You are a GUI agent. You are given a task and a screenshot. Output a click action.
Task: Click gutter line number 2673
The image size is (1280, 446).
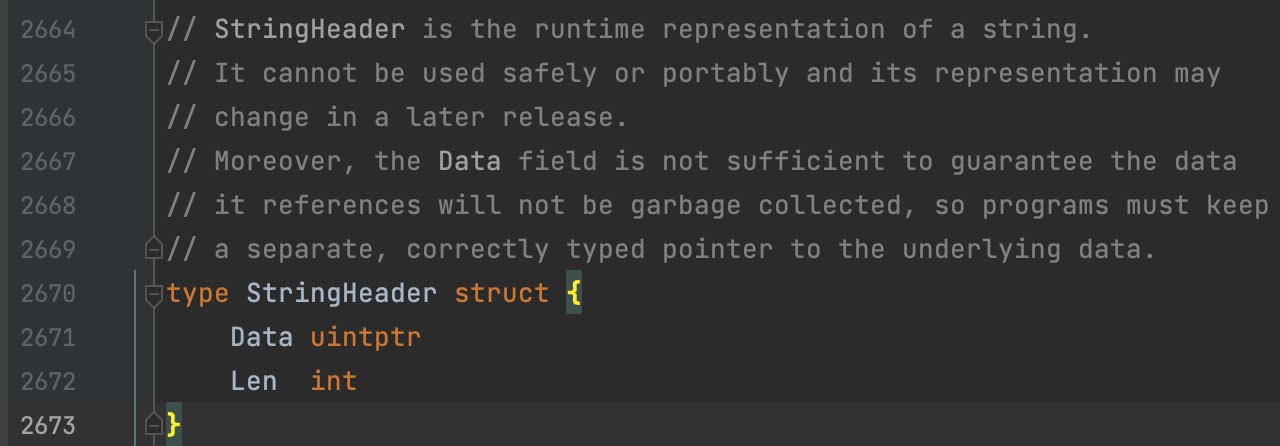[x=48, y=425]
